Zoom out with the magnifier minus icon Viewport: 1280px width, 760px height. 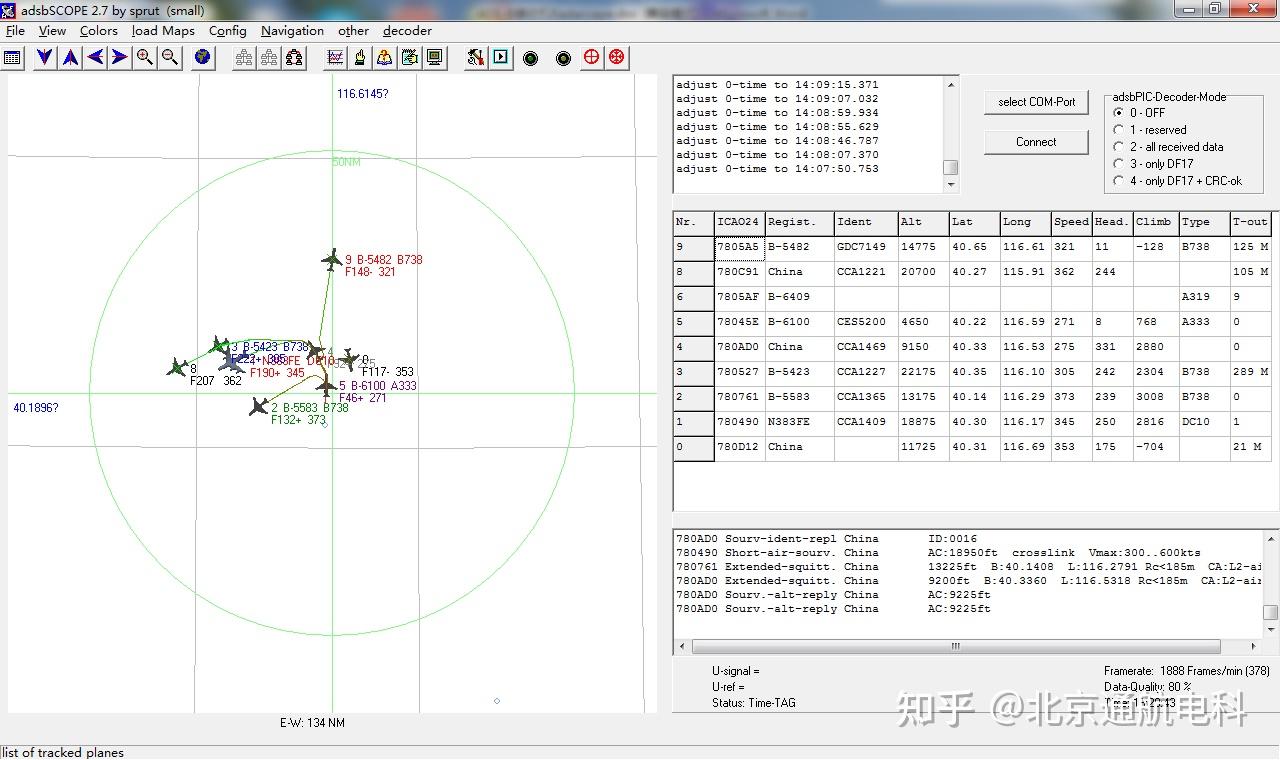tap(170, 58)
